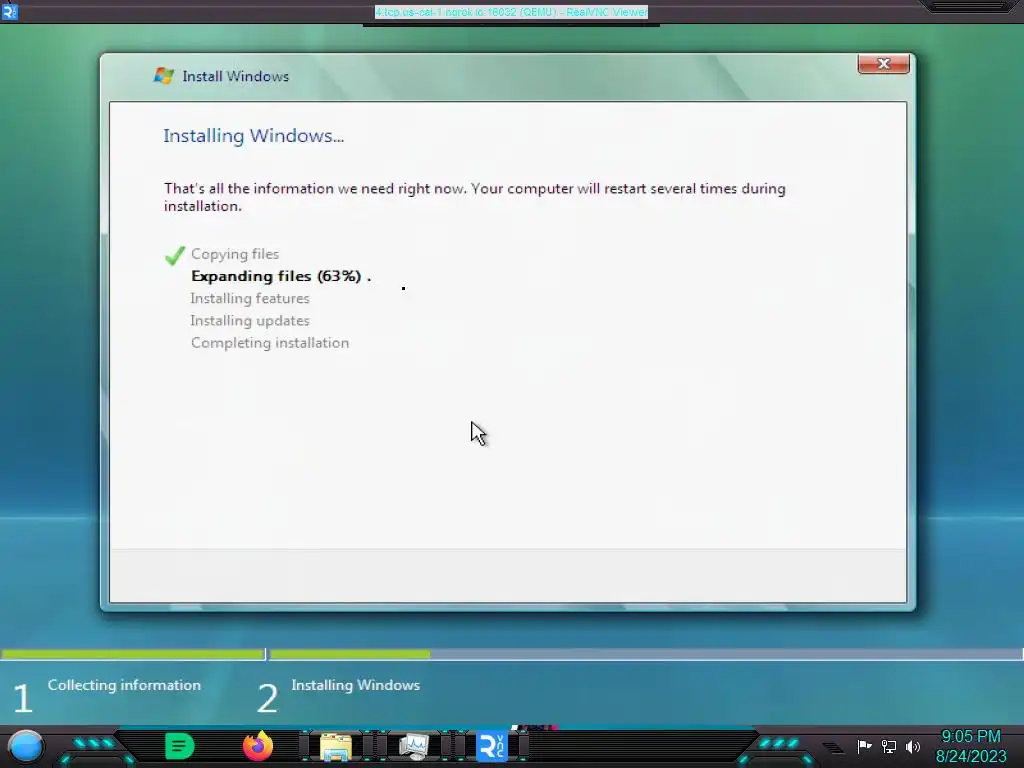Click Installing updates step text
The image size is (1024, 768).
(x=249, y=321)
